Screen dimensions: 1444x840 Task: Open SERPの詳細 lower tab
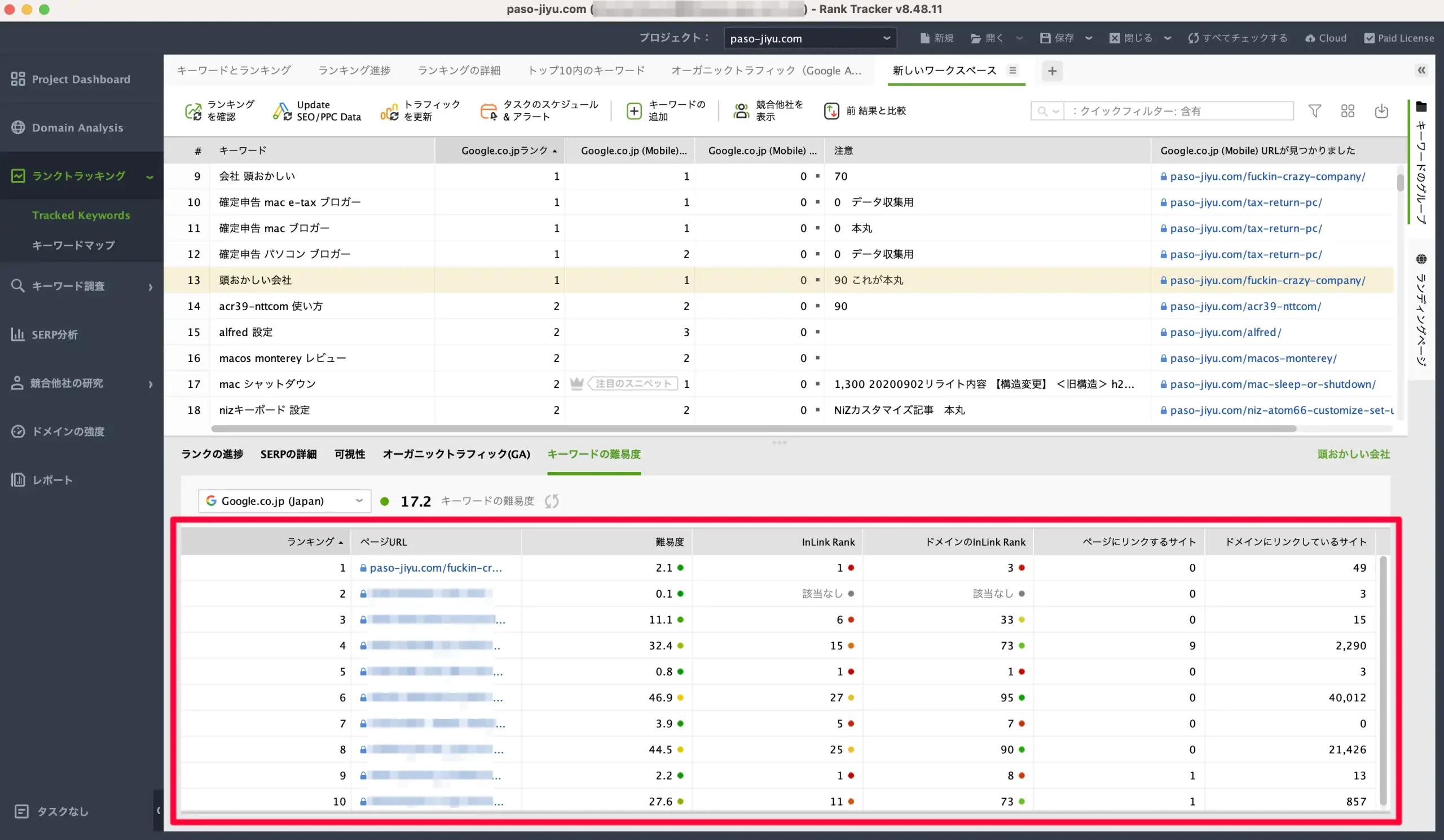(x=288, y=454)
